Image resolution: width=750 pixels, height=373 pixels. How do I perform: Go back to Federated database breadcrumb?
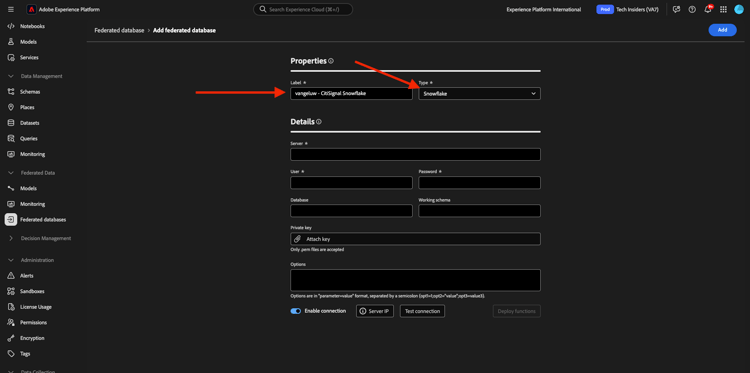click(x=119, y=30)
